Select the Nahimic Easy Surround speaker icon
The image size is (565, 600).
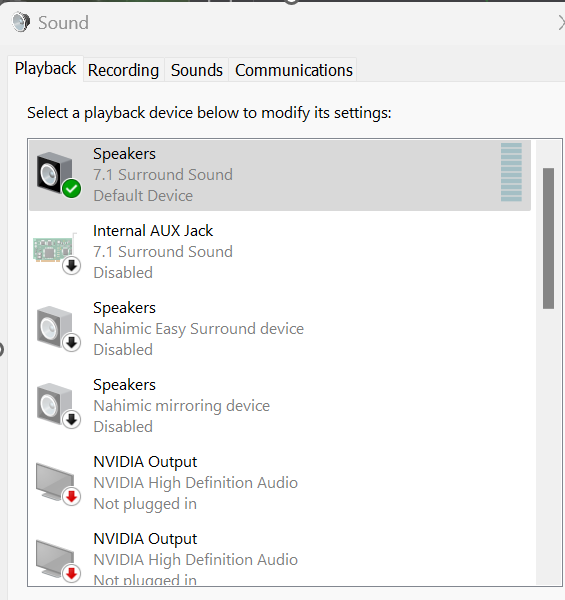58,329
